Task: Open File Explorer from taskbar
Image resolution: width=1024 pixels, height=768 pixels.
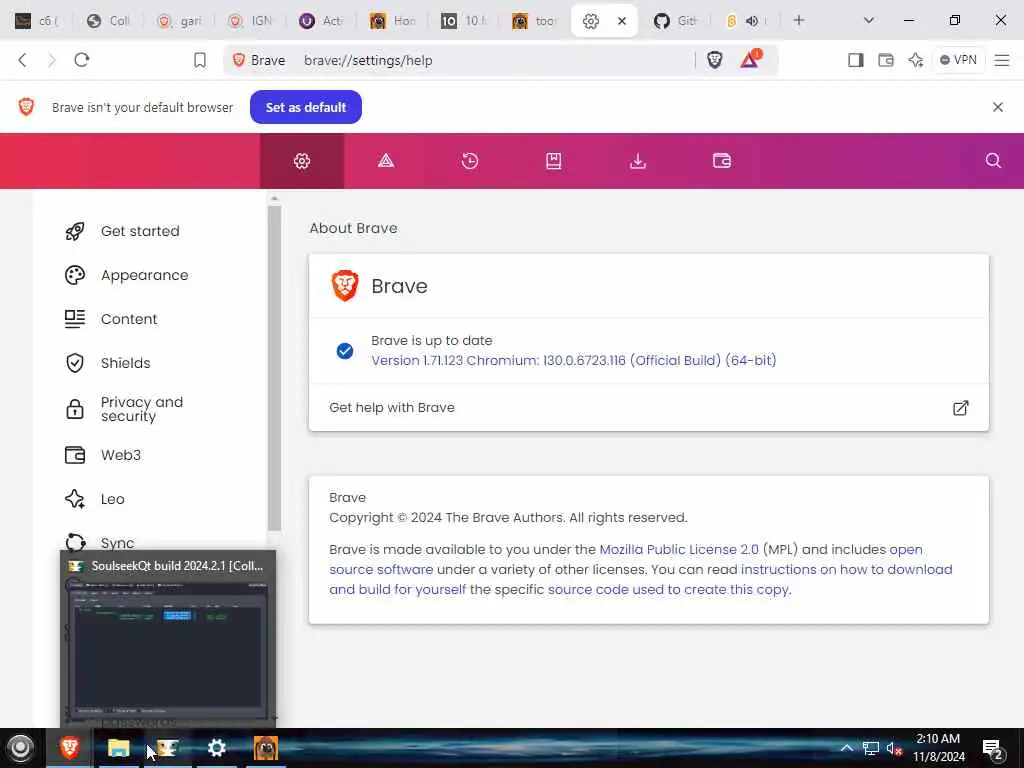Action: 118,748
